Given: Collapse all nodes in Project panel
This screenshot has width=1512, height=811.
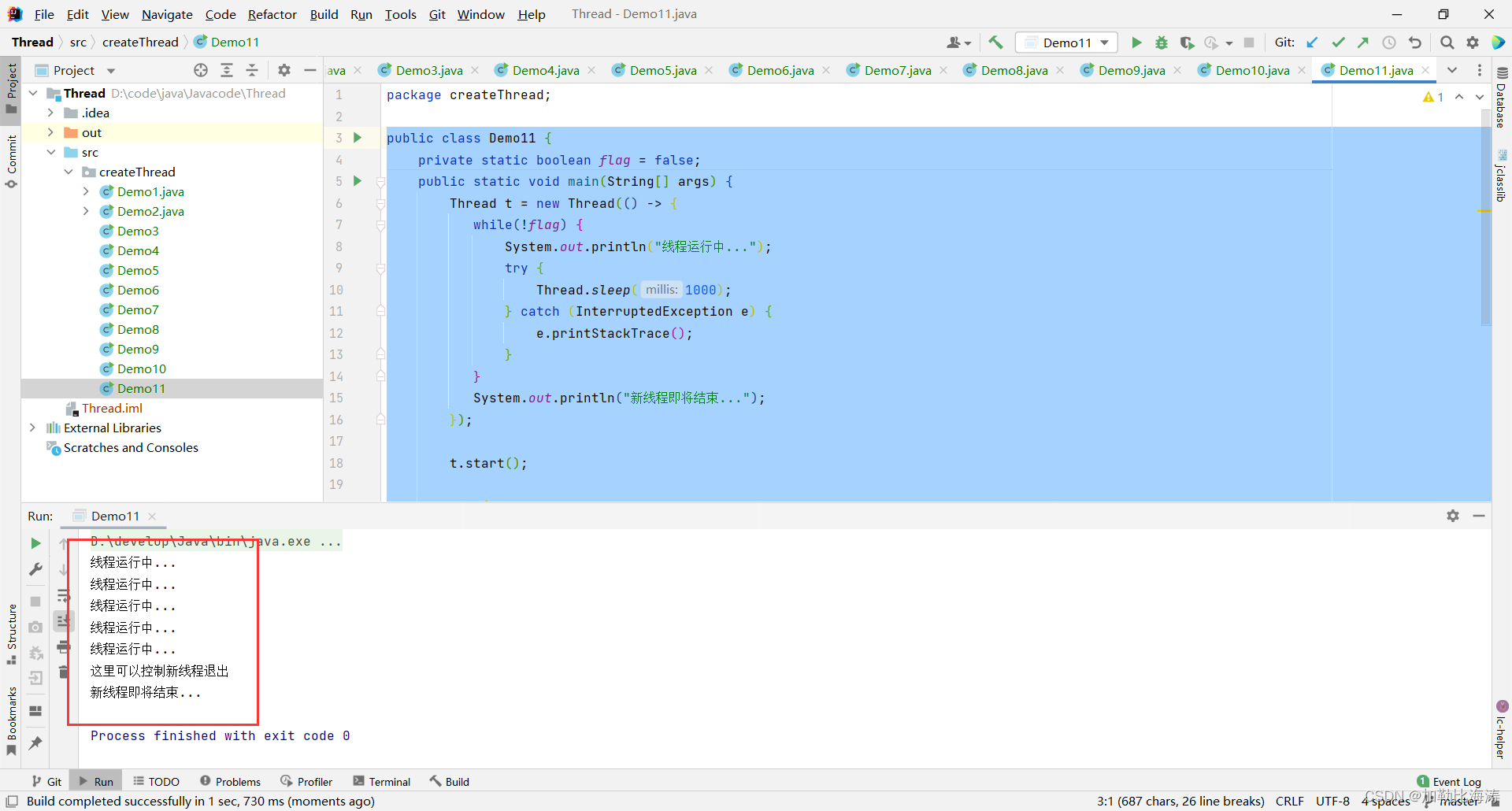Looking at the screenshot, I should coord(252,70).
